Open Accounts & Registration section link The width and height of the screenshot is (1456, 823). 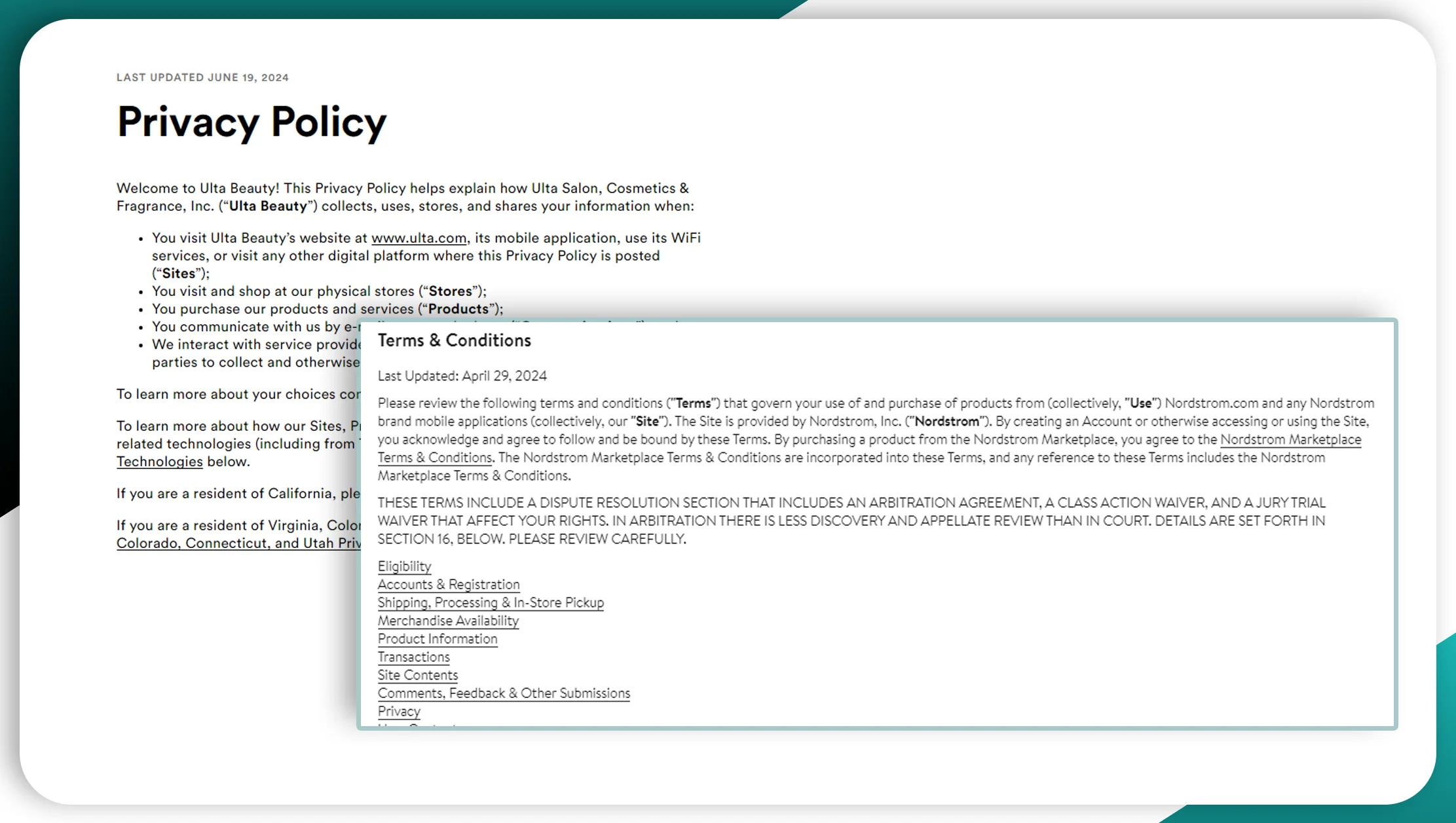pos(448,585)
